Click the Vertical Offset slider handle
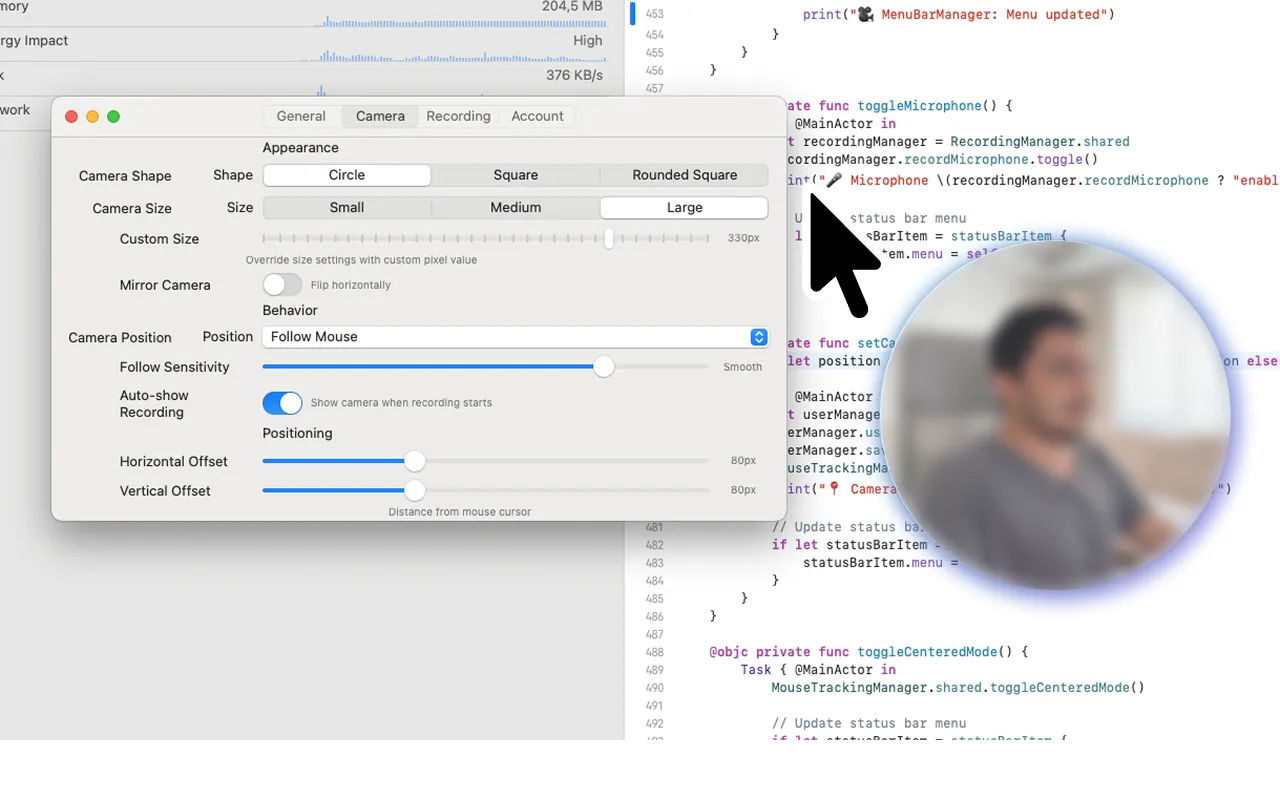This screenshot has height=800, width=1280. (x=414, y=491)
